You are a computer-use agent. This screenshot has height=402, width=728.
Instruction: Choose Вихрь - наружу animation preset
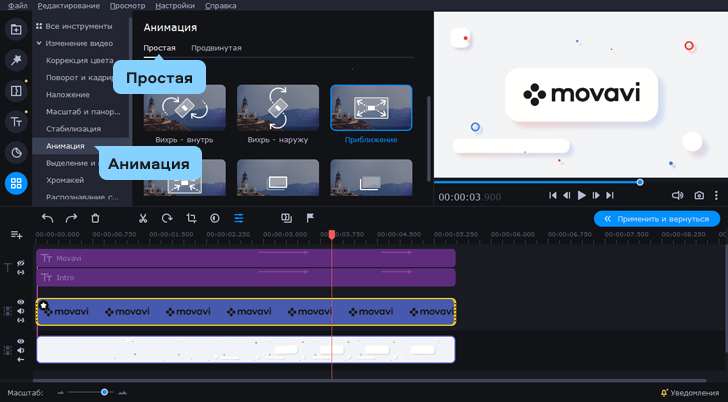click(x=278, y=114)
